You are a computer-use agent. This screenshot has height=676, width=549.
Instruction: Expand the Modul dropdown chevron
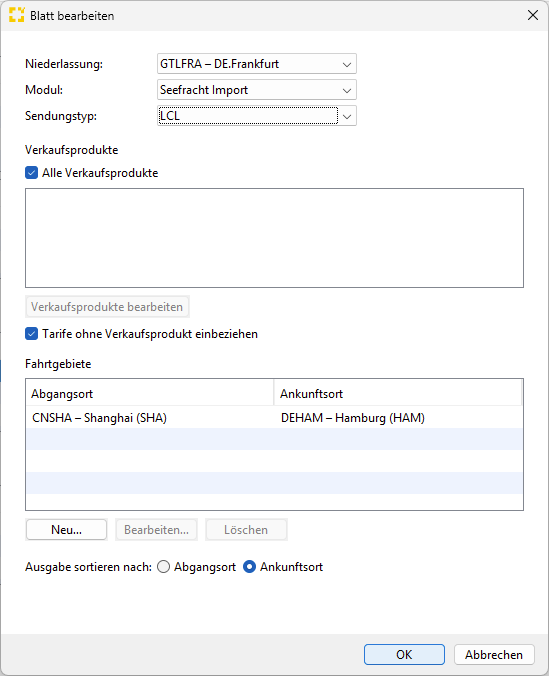pyautogui.click(x=347, y=91)
